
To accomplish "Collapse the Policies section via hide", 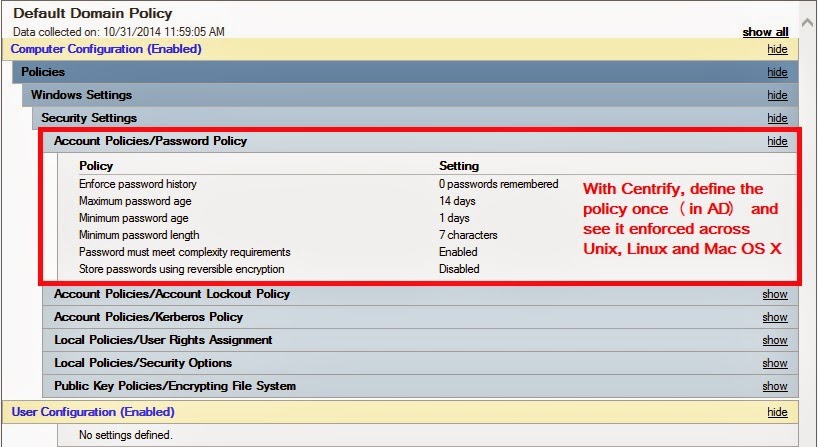I will pyautogui.click(x=777, y=72).
